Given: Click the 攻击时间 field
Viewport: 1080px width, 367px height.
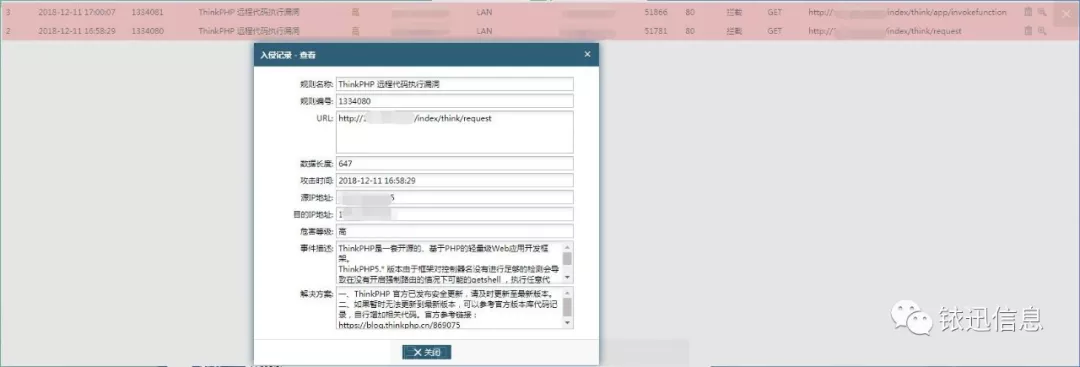Looking at the screenshot, I should (x=455, y=180).
